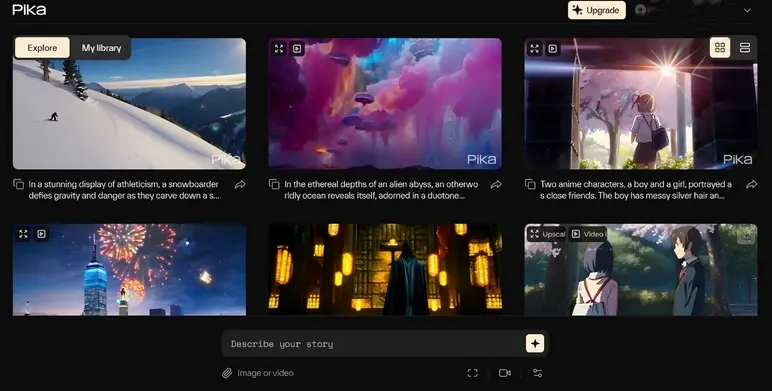The height and width of the screenshot is (391, 772).
Task: Click the sparkle generate button
Action: tap(535, 344)
